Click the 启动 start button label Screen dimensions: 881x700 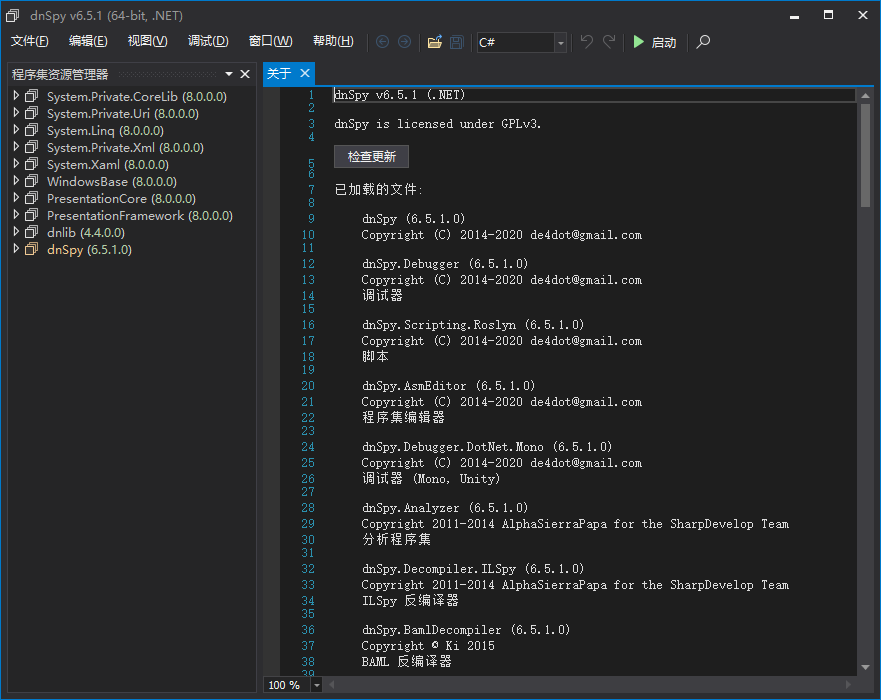664,43
